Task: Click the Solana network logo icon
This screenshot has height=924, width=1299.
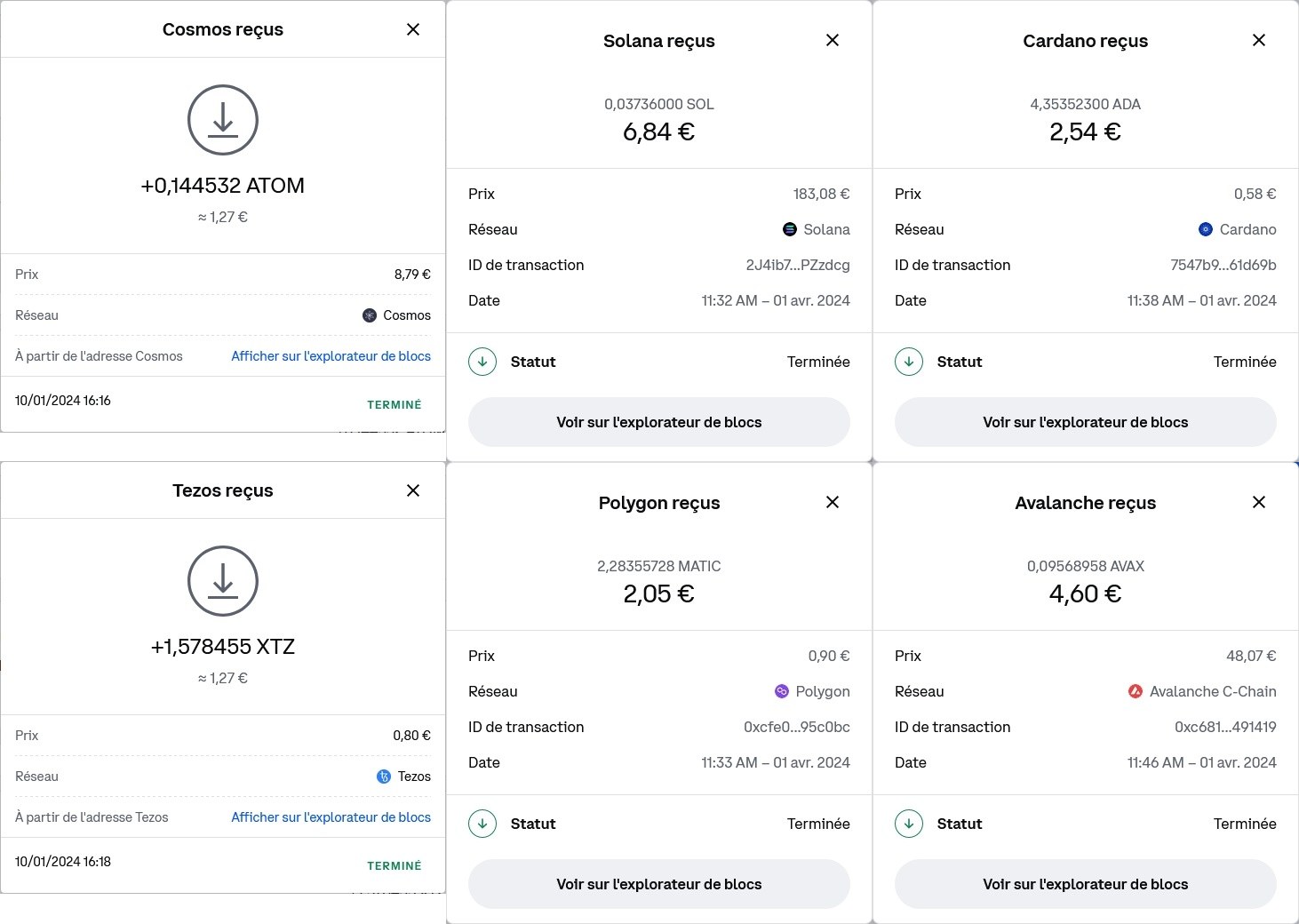Action: [x=790, y=229]
